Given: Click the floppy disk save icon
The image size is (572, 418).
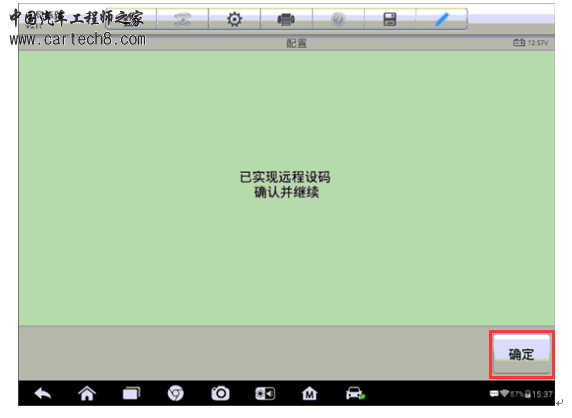Looking at the screenshot, I should [390, 19].
